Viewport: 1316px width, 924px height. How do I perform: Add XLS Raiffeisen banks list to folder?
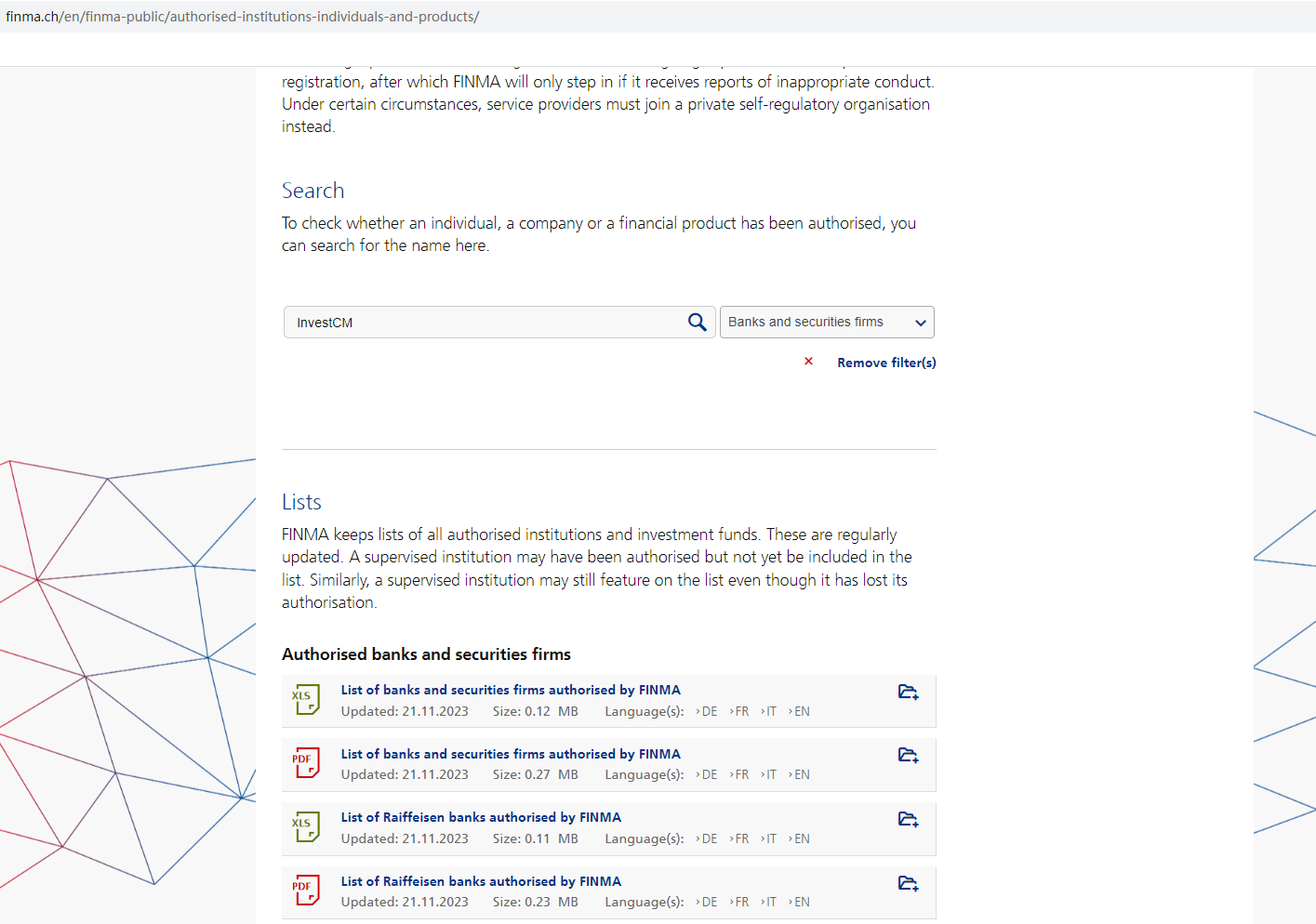point(908,819)
